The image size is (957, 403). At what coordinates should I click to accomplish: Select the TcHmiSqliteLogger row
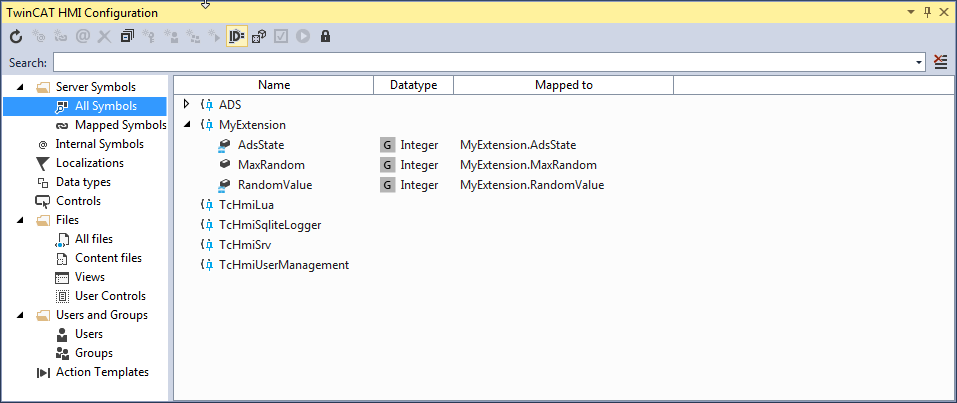point(270,225)
